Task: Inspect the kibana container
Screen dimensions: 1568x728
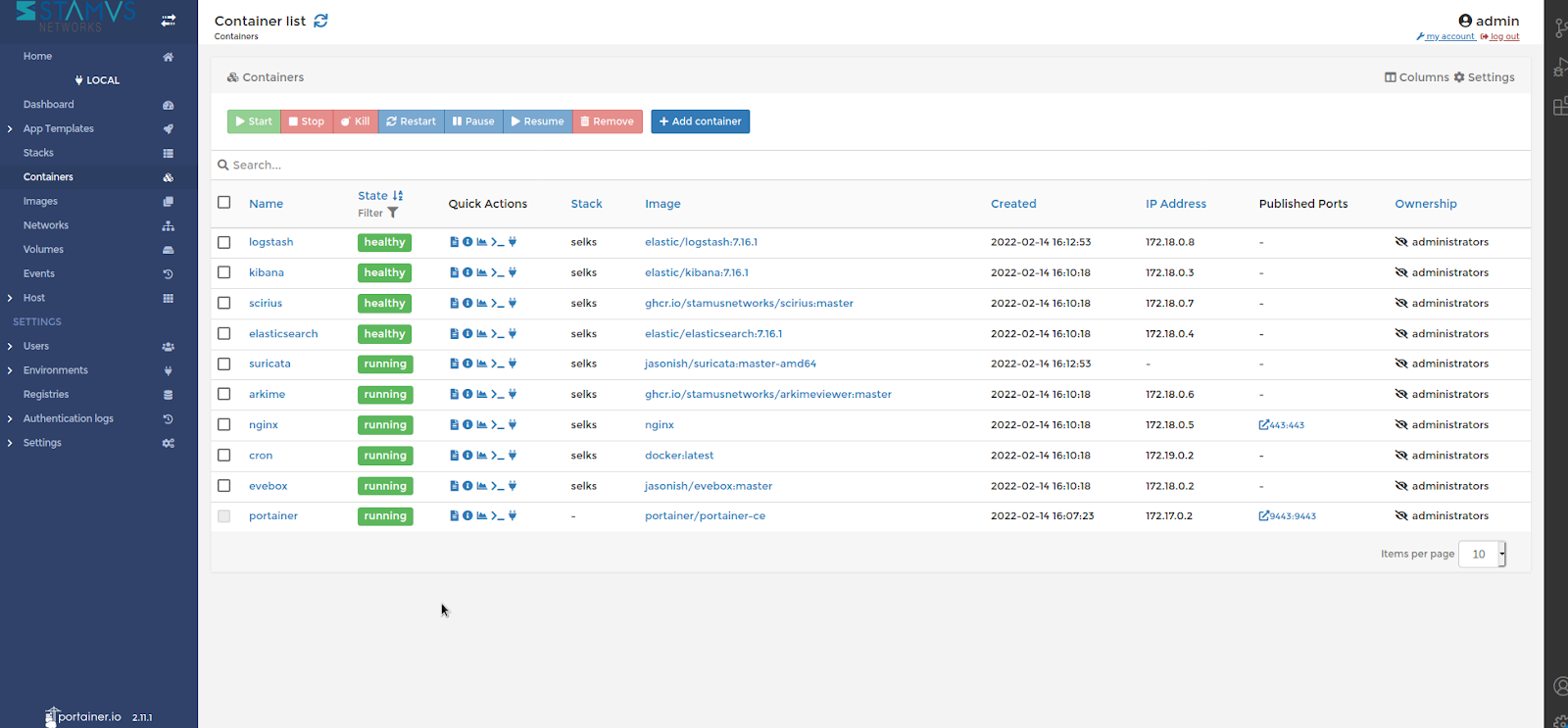Action: pos(467,272)
